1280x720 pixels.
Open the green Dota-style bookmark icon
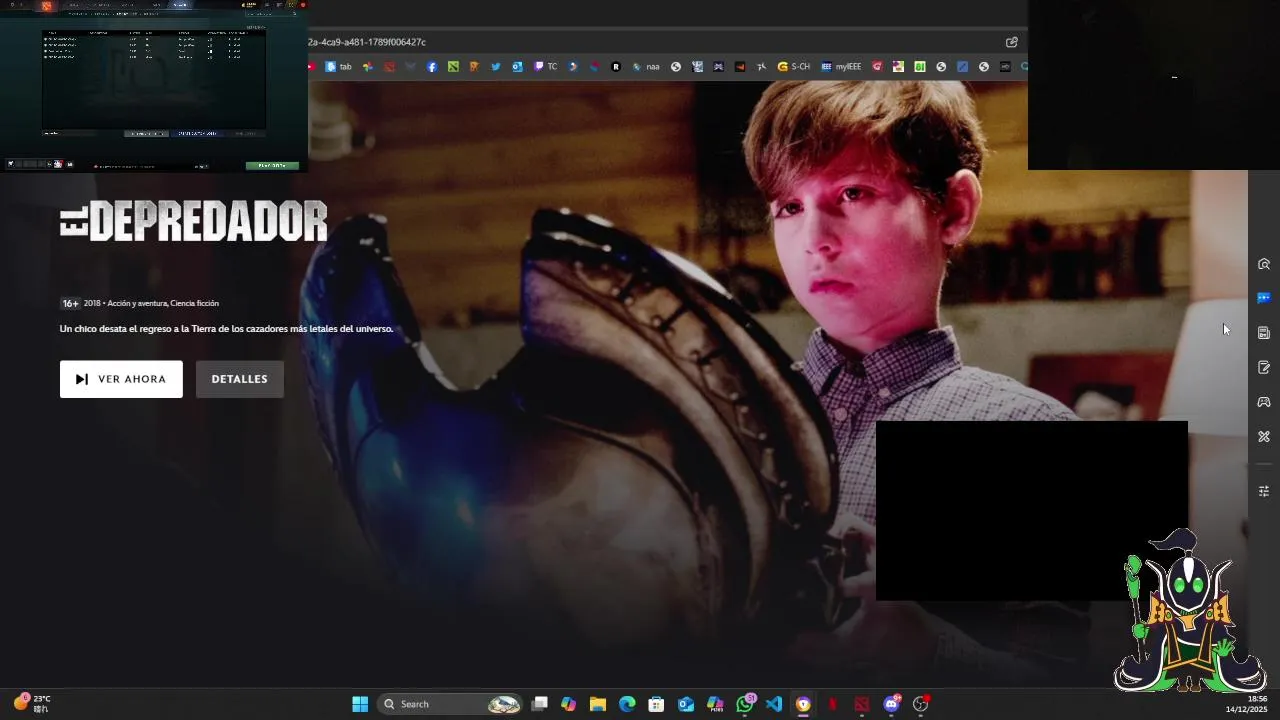tap(453, 67)
